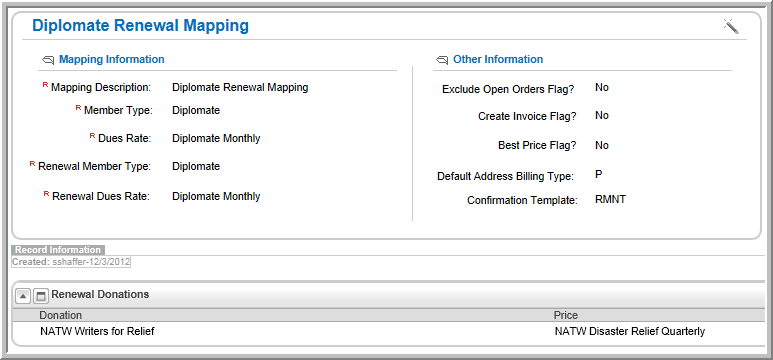Click the Mapping Information heading
Viewport: 773px width, 360px height.
[x=112, y=59]
